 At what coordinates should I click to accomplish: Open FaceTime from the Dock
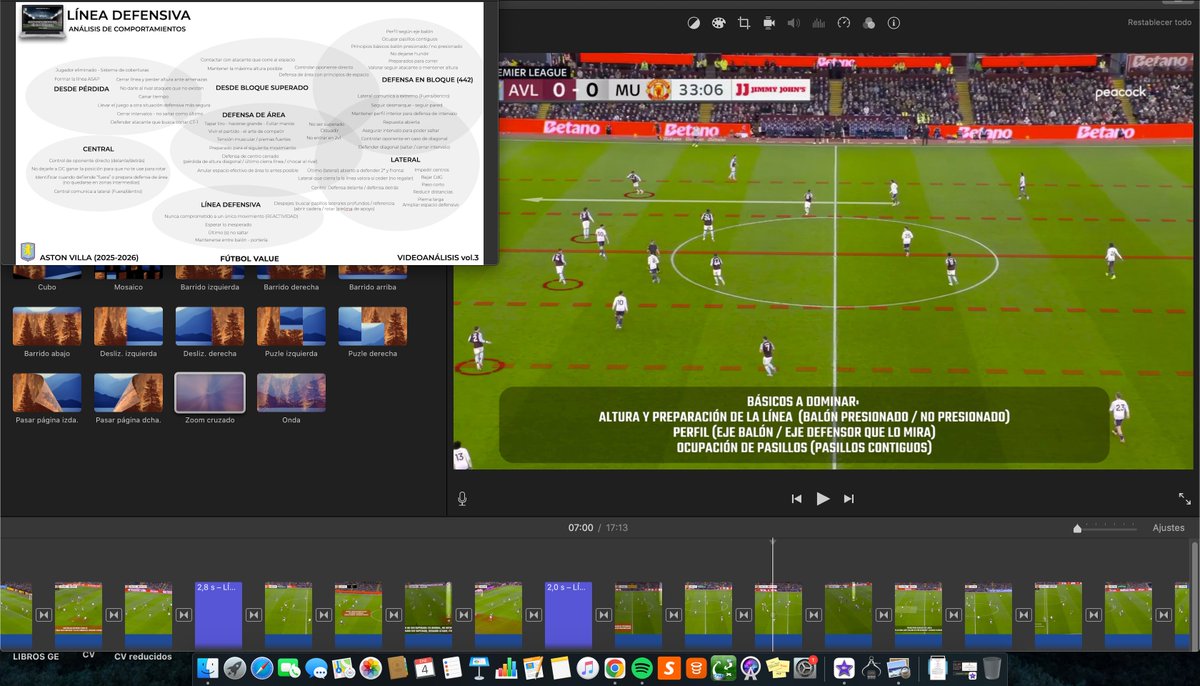tap(289, 667)
